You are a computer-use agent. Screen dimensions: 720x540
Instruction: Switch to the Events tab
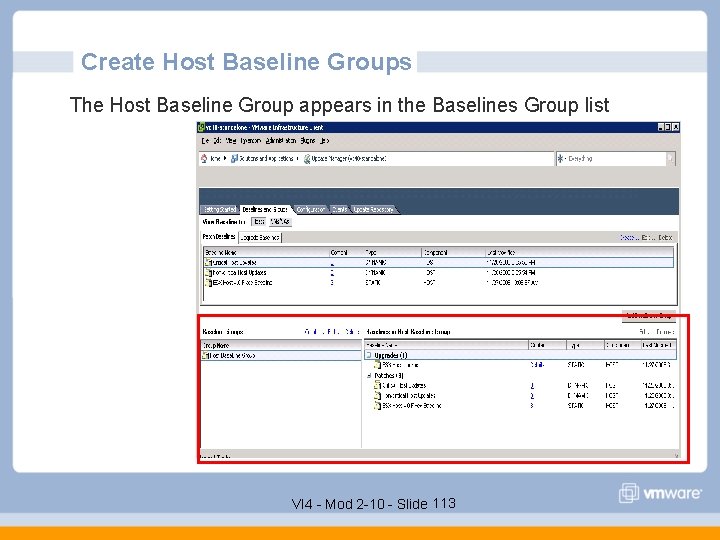pos(340,209)
